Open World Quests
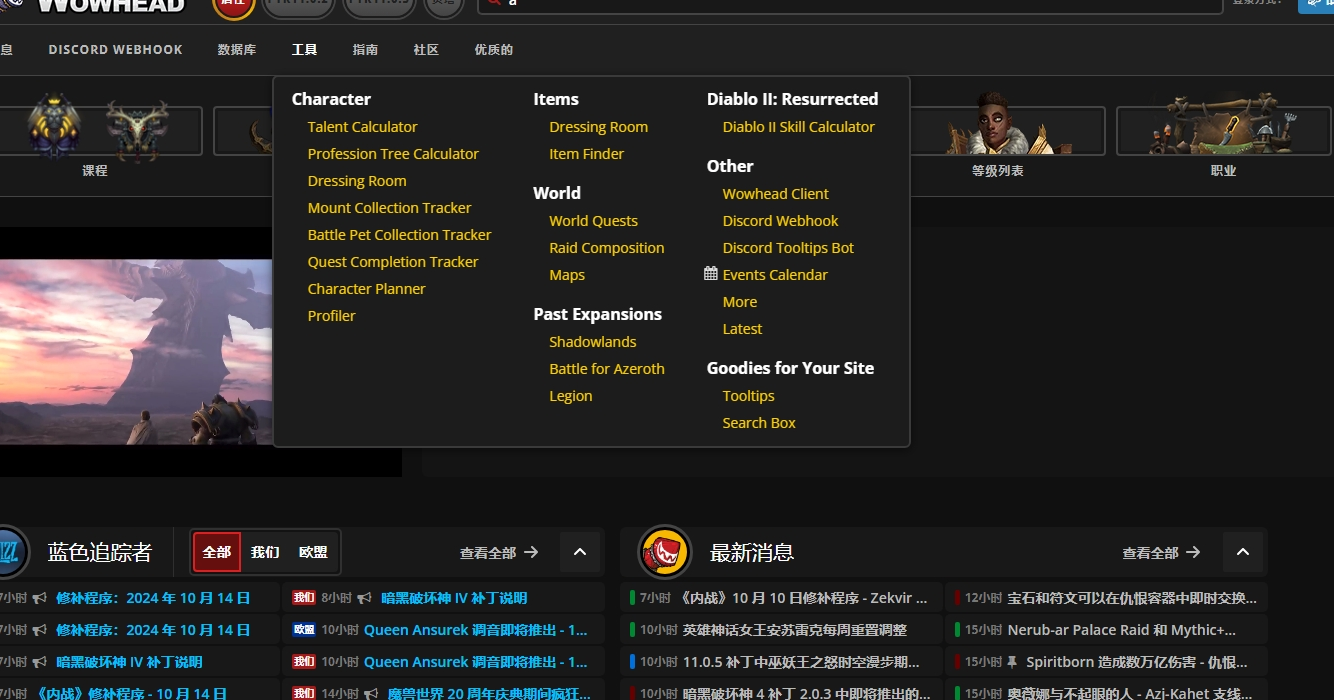 [593, 221]
